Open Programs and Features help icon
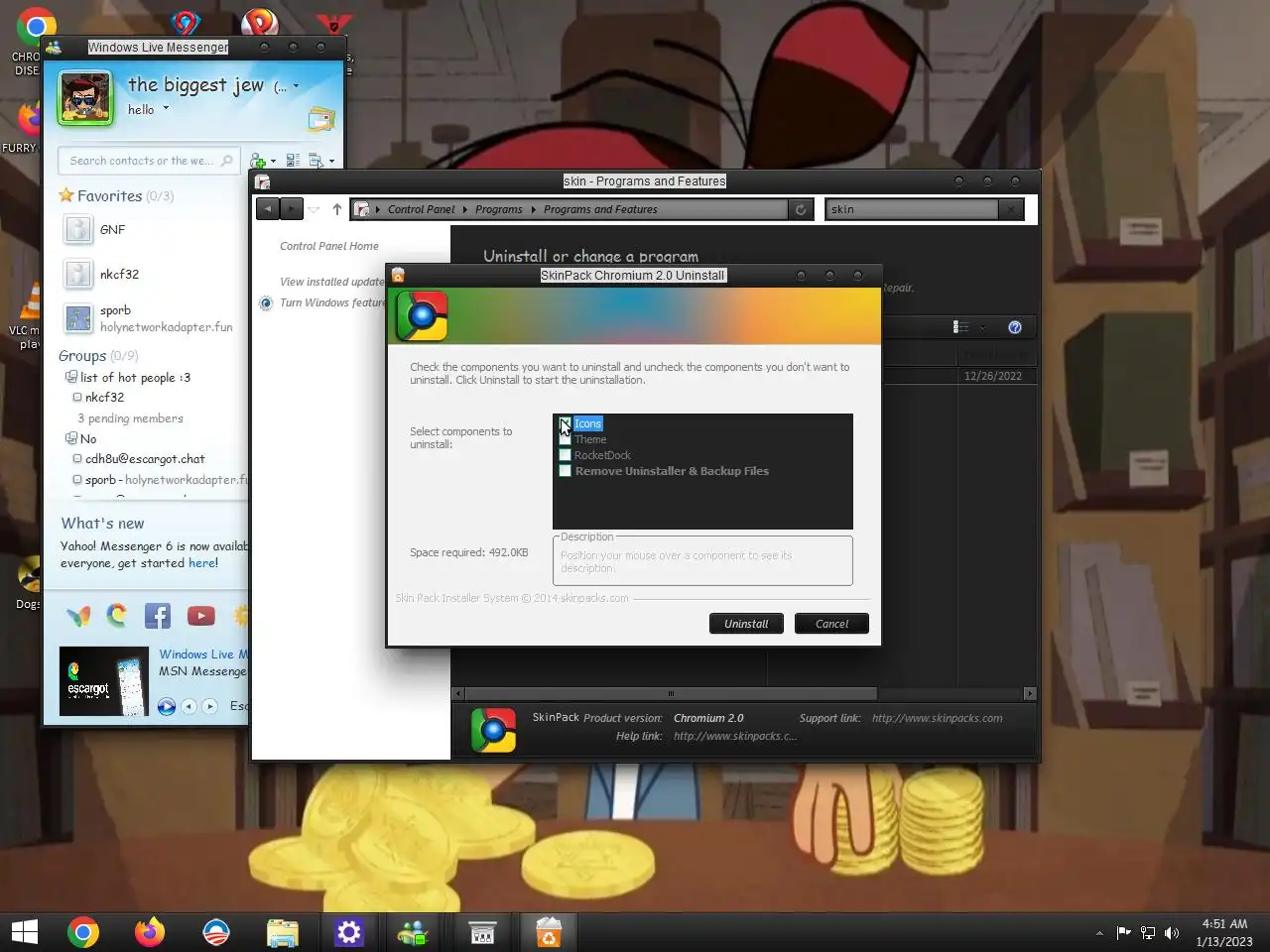Screen dimensions: 1270x952 [x=1015, y=327]
